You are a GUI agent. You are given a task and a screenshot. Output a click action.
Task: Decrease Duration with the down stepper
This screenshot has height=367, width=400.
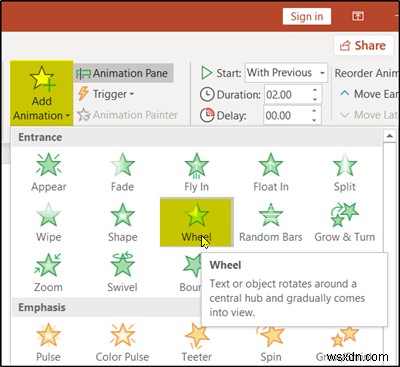coord(315,99)
